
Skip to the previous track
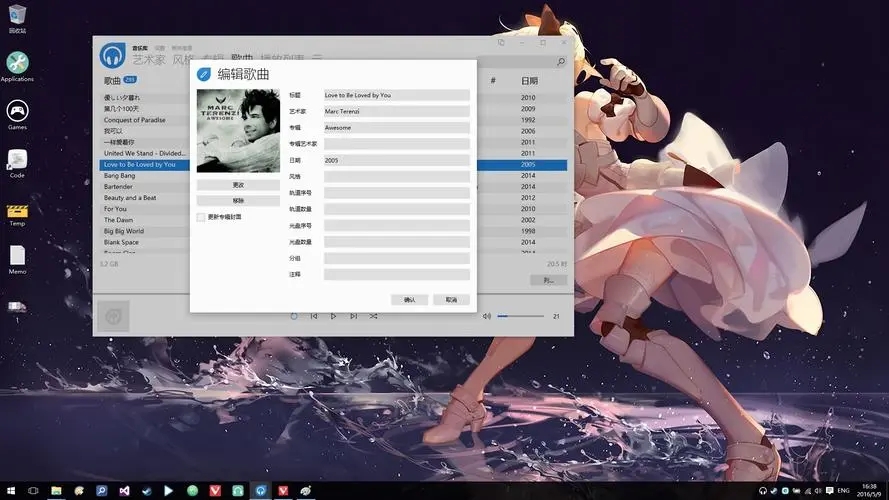(314, 316)
